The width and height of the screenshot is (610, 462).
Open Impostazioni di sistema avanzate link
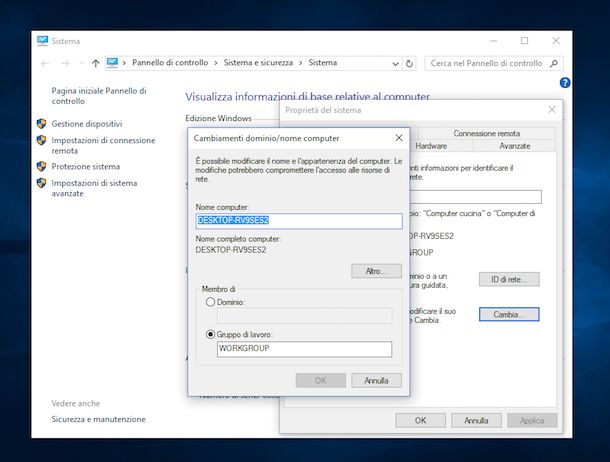point(94,188)
